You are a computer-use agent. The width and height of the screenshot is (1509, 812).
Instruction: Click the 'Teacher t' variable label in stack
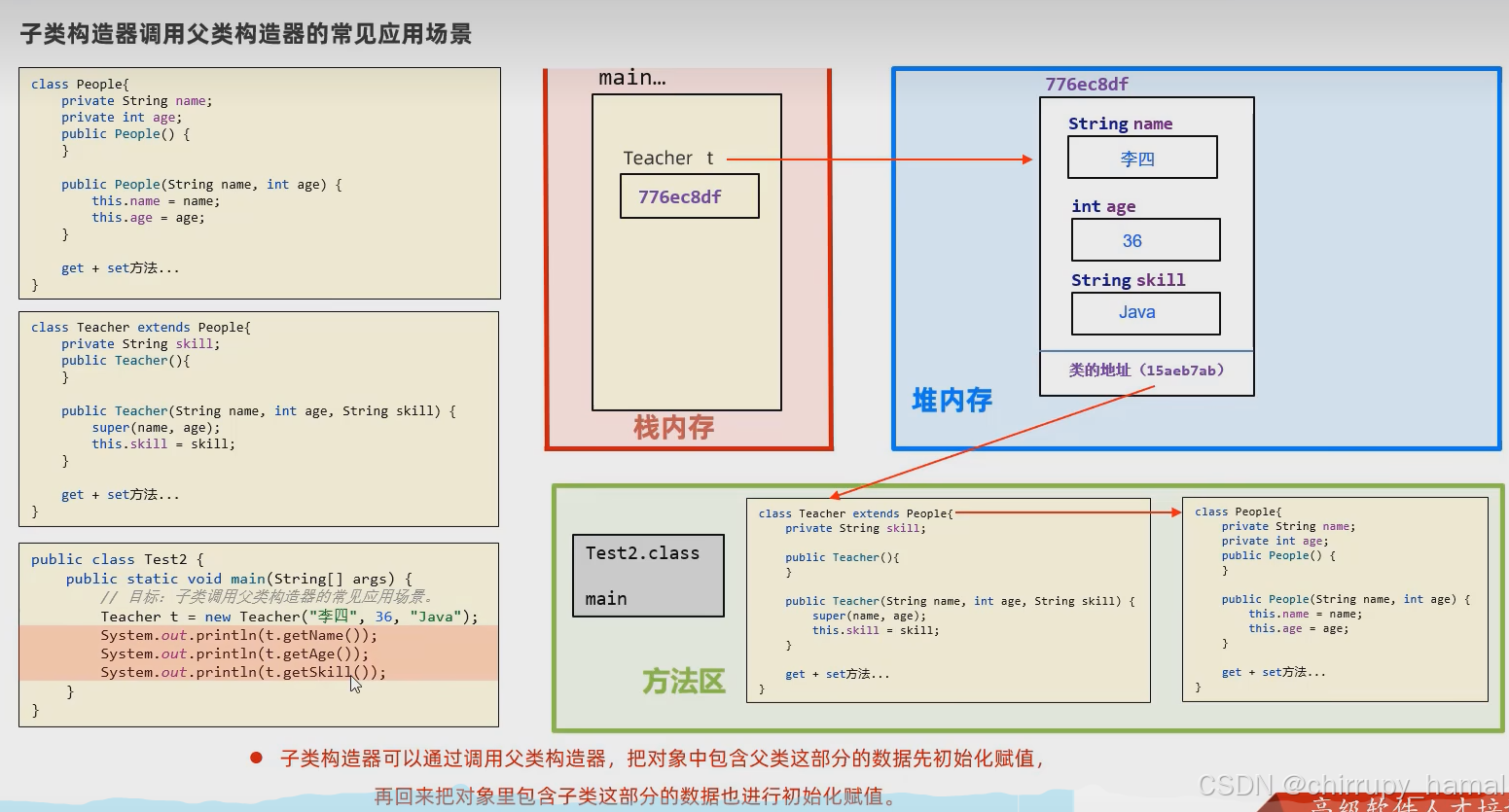pyautogui.click(x=668, y=158)
